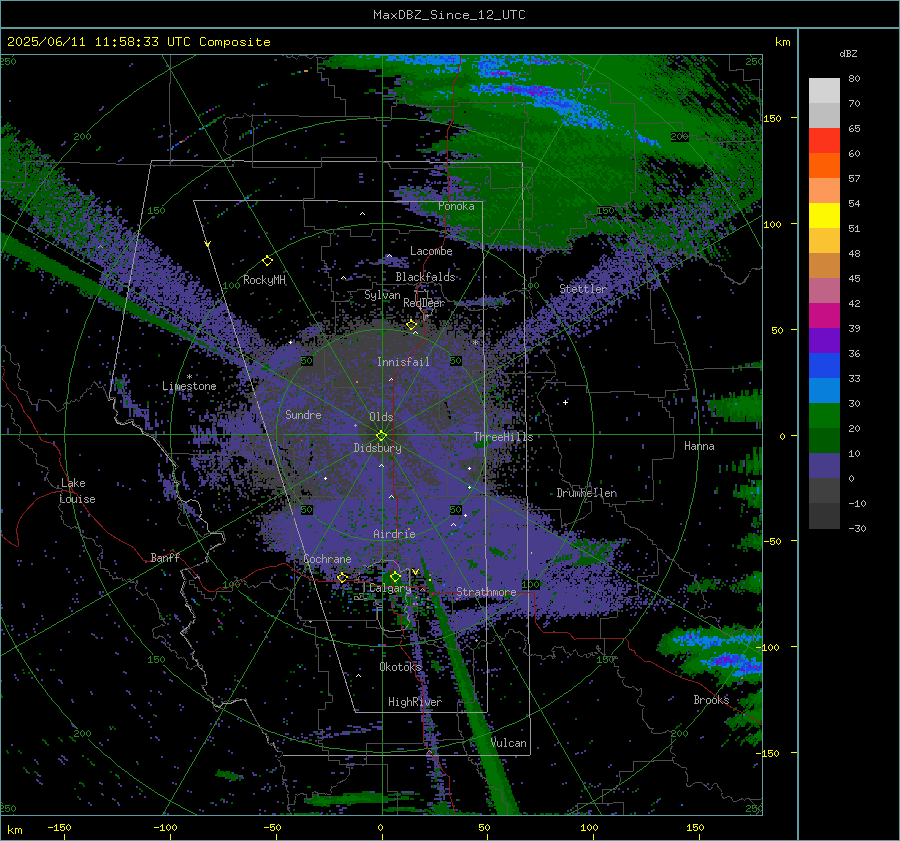Image resolution: width=900 pixels, height=841 pixels.
Task: Click the Ponoka town label
Action: point(456,206)
